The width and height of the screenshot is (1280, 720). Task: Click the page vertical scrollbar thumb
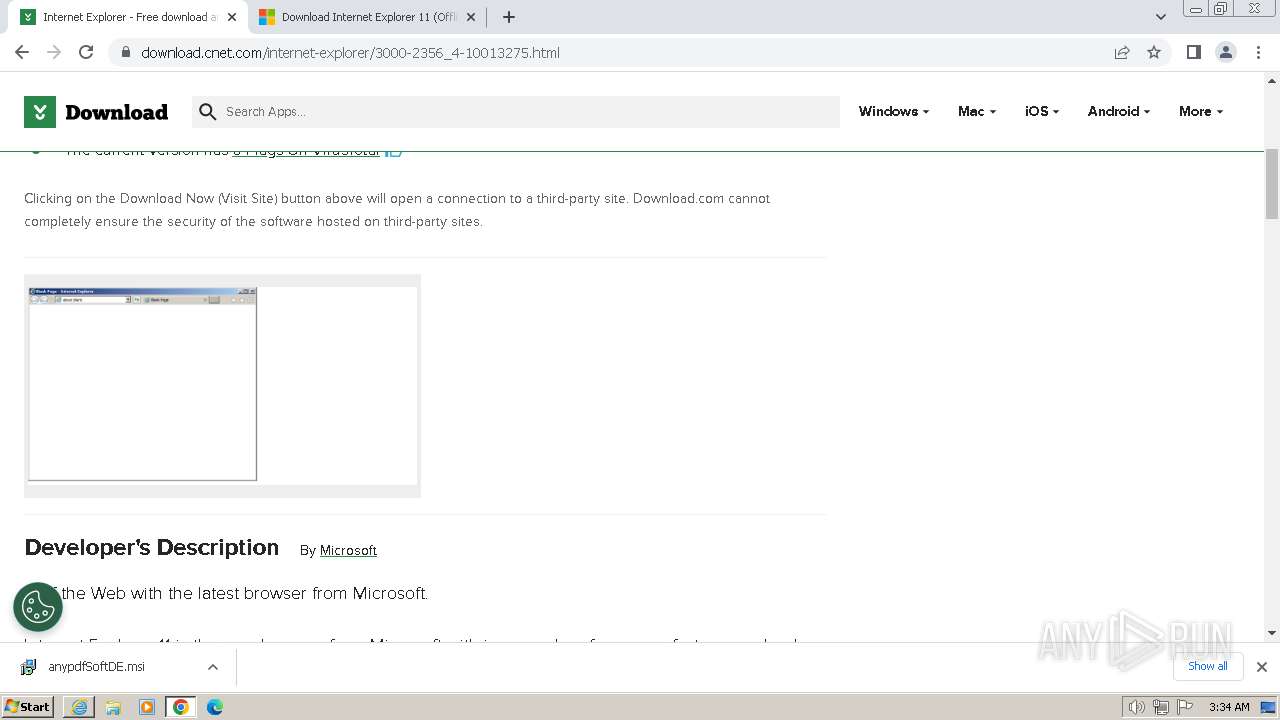tap(1272, 183)
